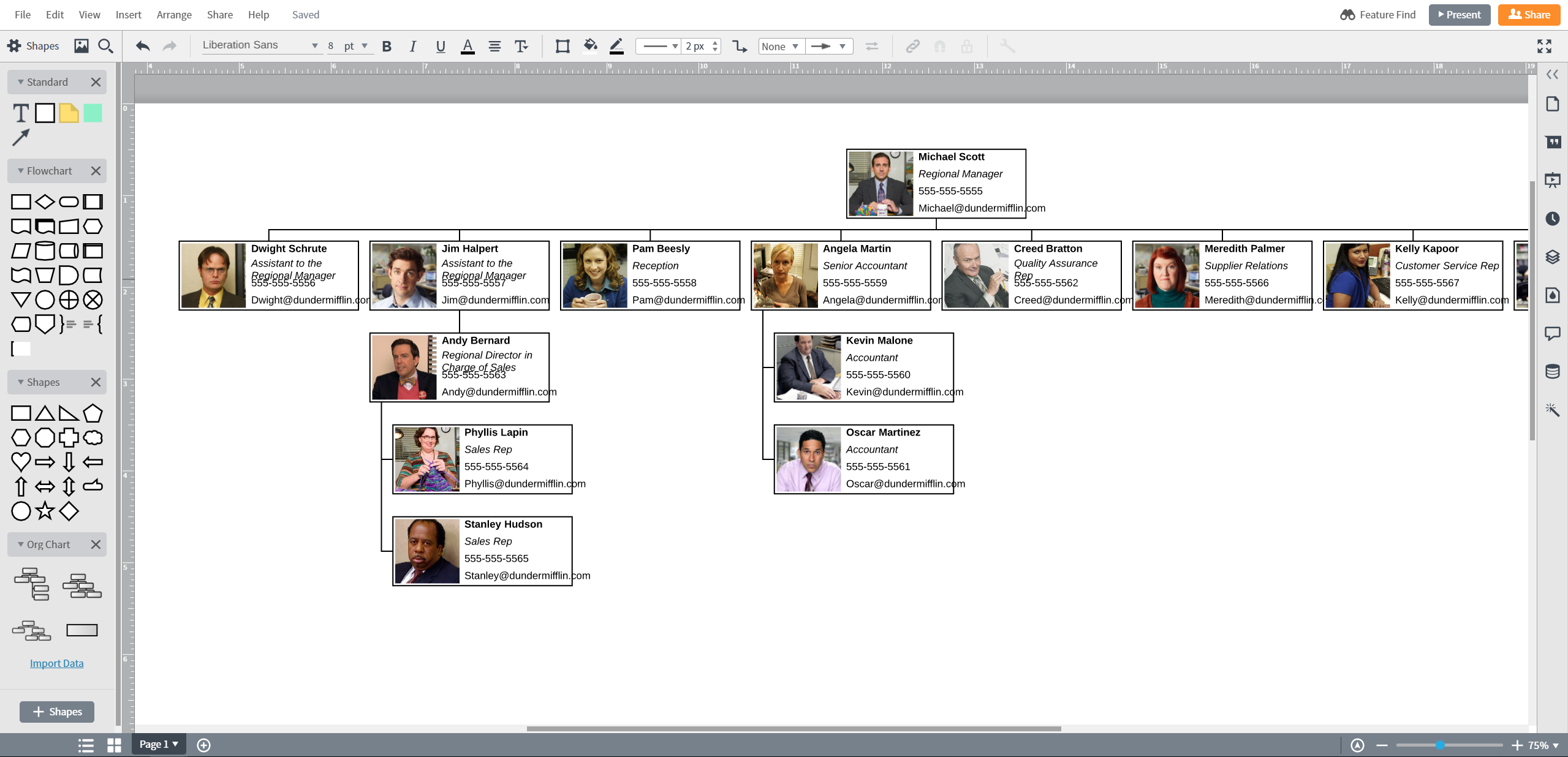
Task: Open the 75% zoom dropdown
Action: 1543,745
